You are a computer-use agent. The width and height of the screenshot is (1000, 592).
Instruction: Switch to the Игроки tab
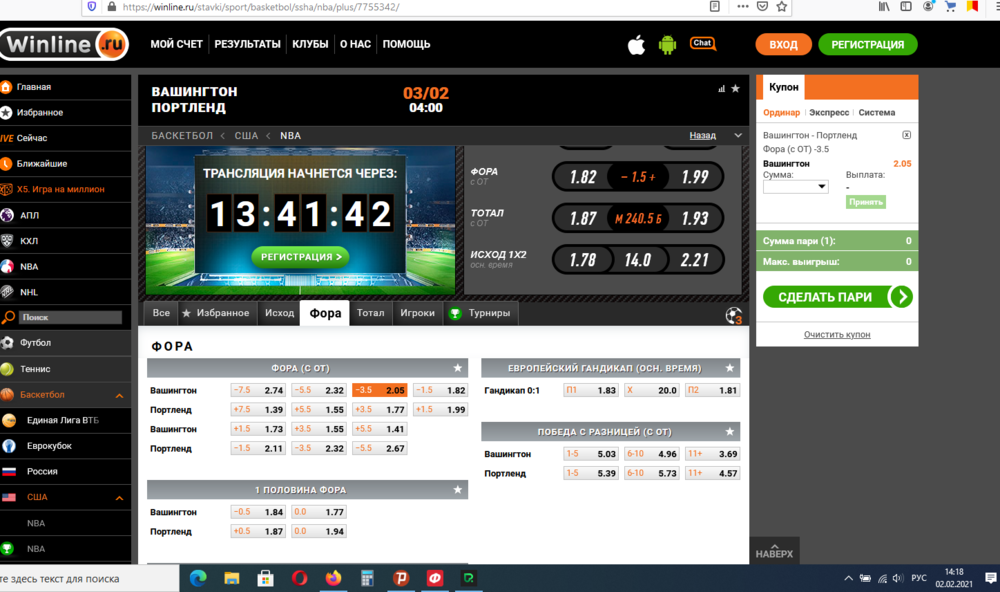tap(418, 313)
